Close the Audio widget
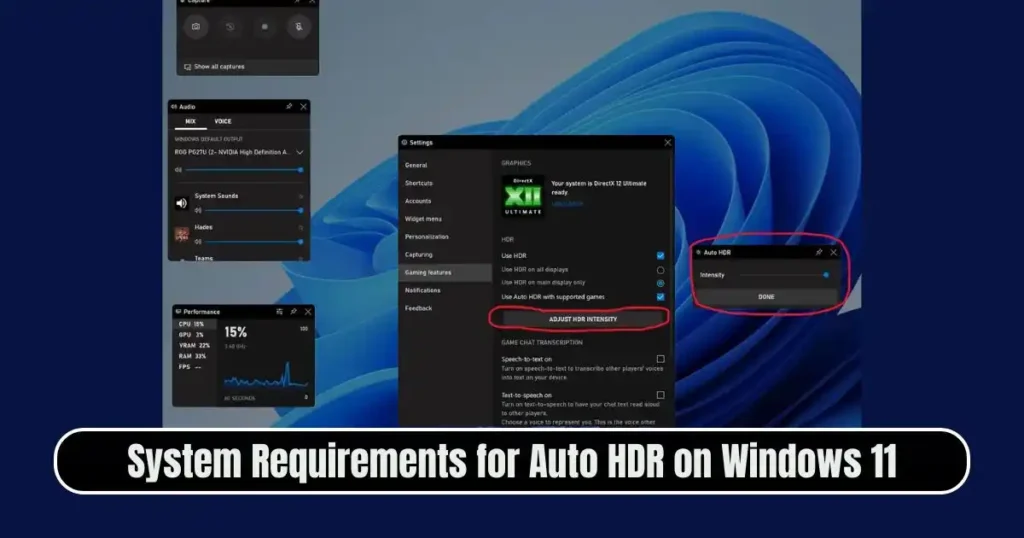 point(304,106)
